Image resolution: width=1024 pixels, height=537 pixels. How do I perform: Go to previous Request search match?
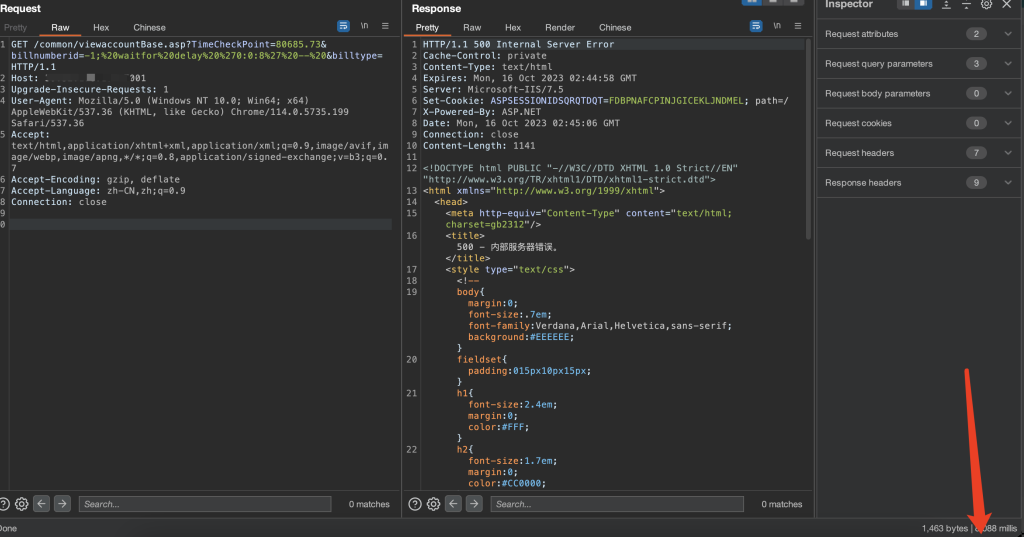click(42, 504)
